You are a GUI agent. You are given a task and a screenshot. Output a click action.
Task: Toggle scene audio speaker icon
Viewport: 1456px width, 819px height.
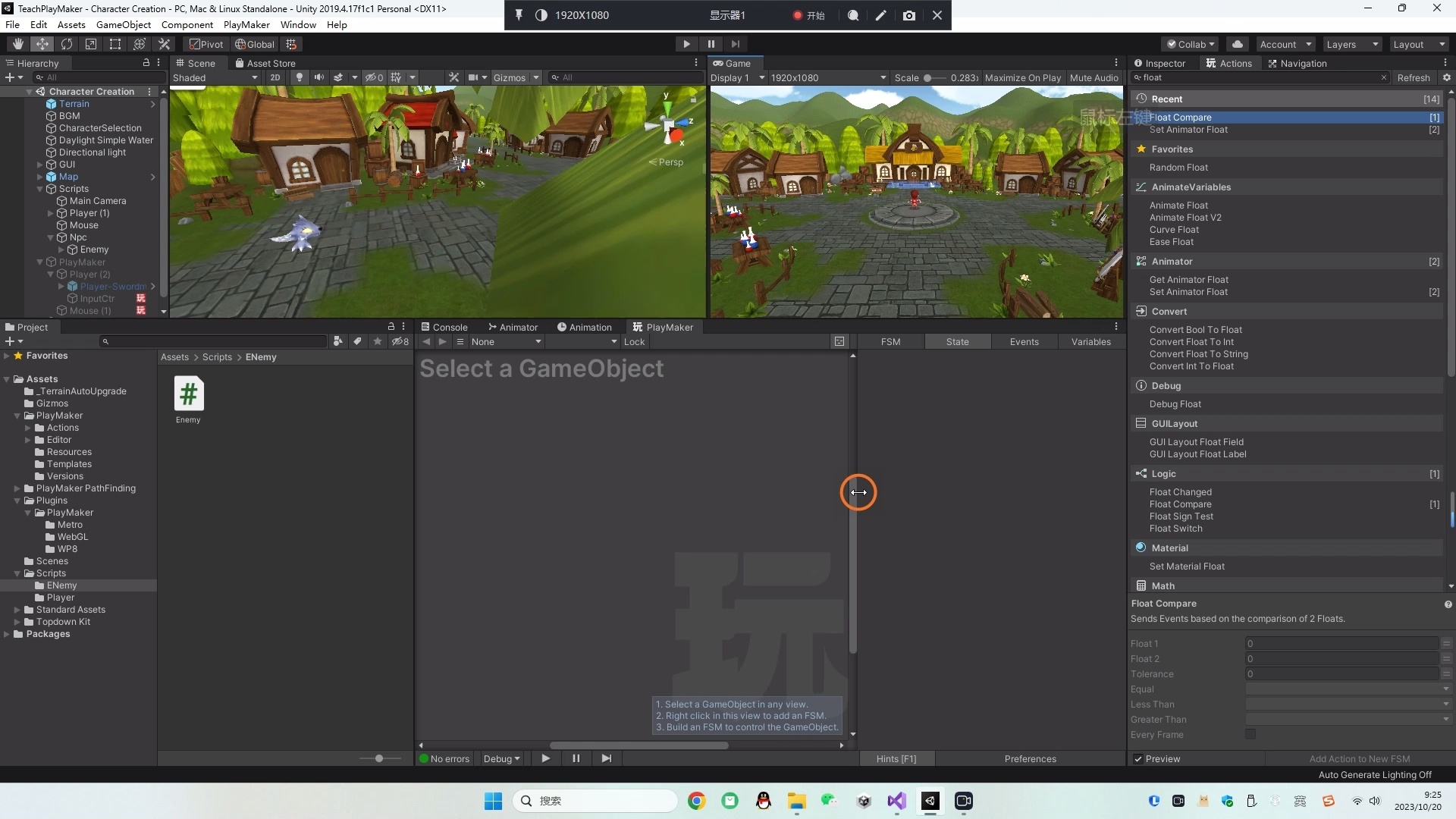(x=318, y=77)
